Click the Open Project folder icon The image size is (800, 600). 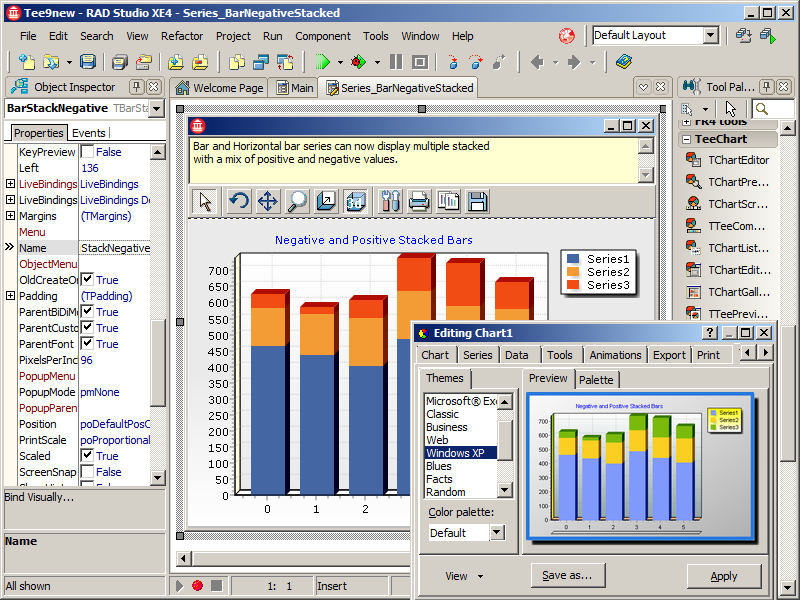click(143, 62)
